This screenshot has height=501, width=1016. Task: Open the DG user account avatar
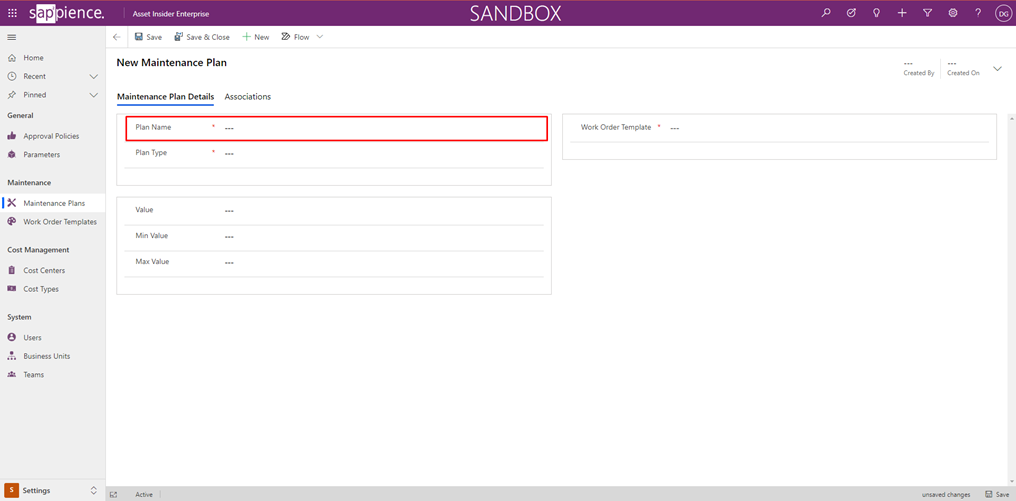point(1003,13)
